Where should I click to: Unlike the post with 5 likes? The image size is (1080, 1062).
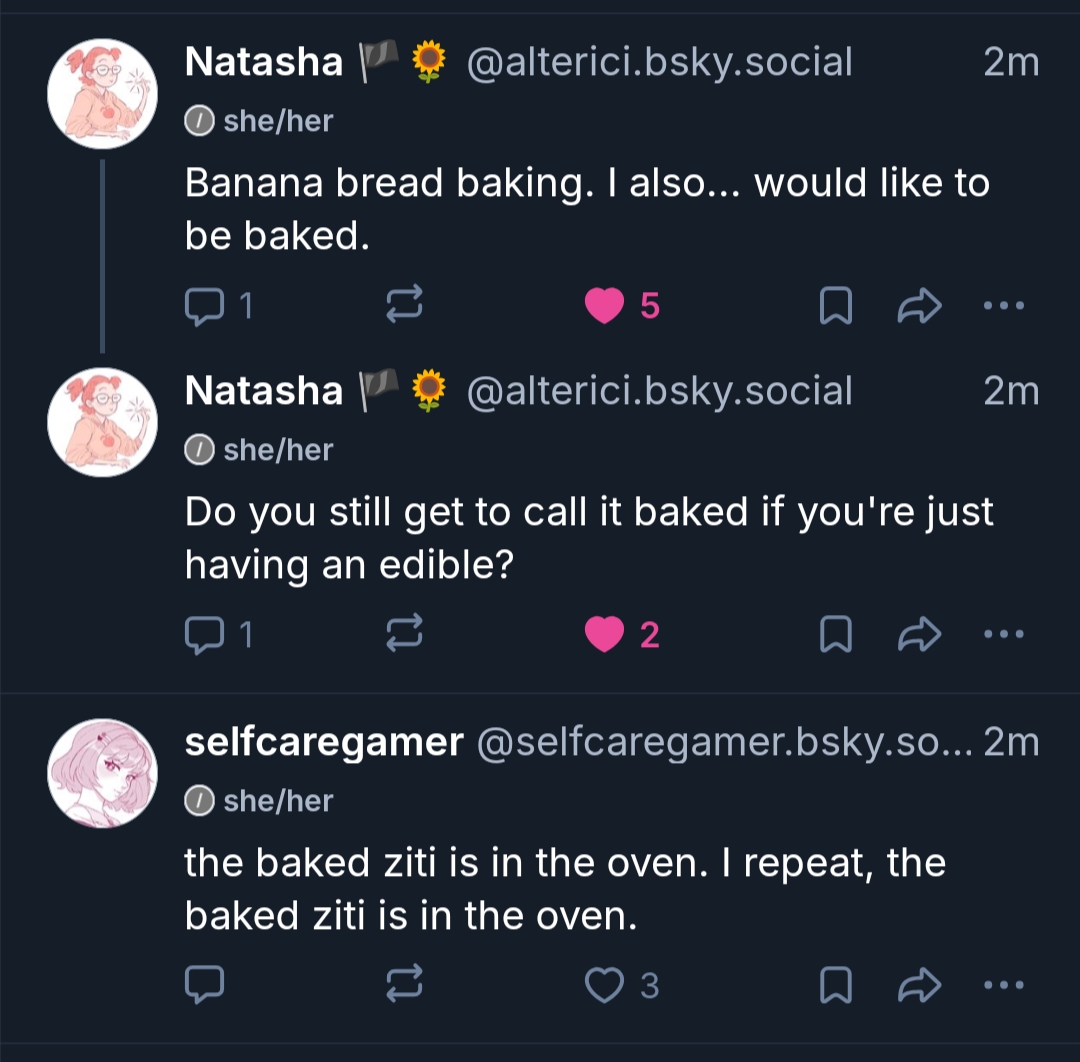(604, 306)
